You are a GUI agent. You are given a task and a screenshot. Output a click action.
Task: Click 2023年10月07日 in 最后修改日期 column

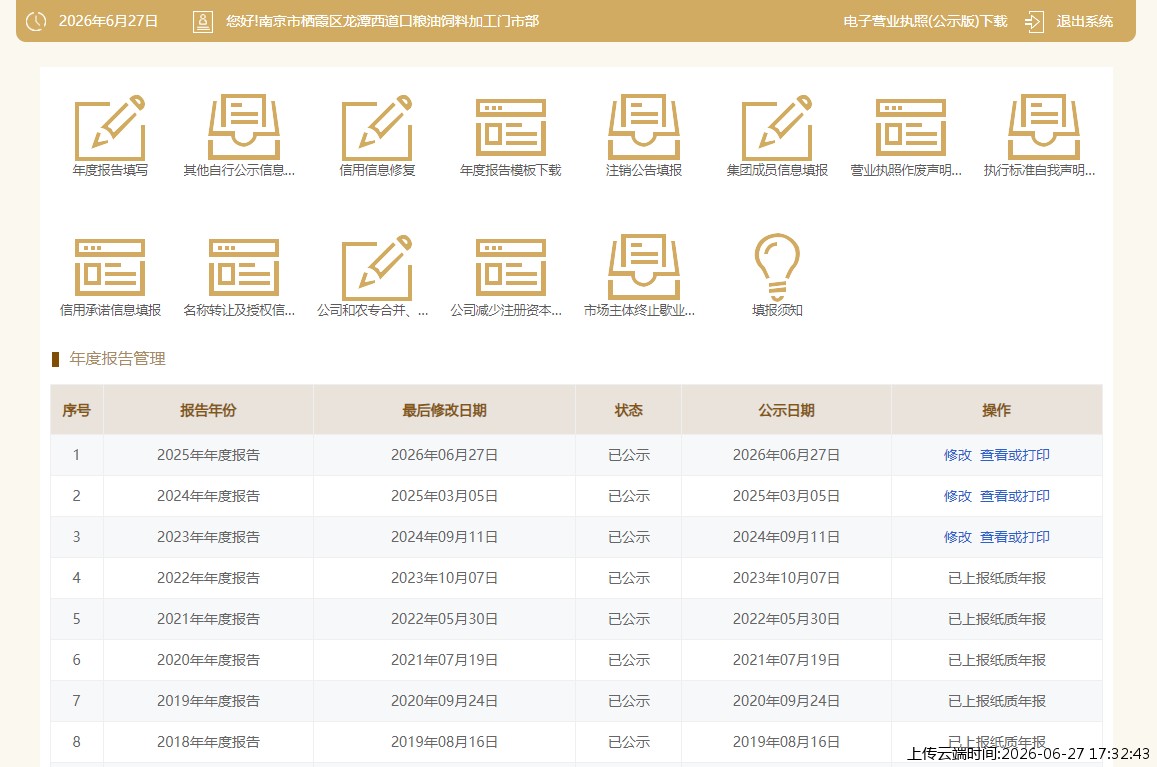(444, 578)
